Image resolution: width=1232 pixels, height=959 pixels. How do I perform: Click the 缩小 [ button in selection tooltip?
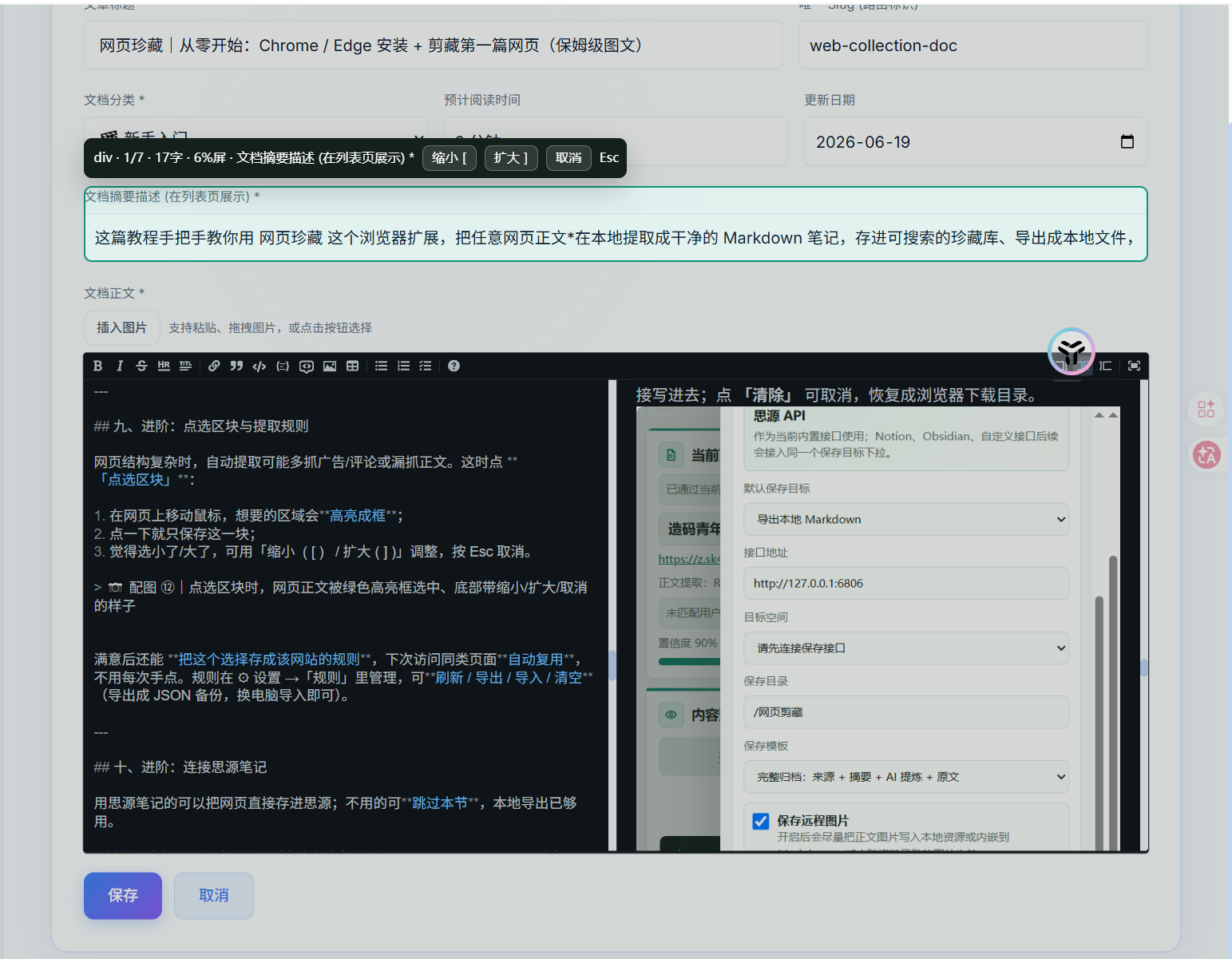click(450, 158)
